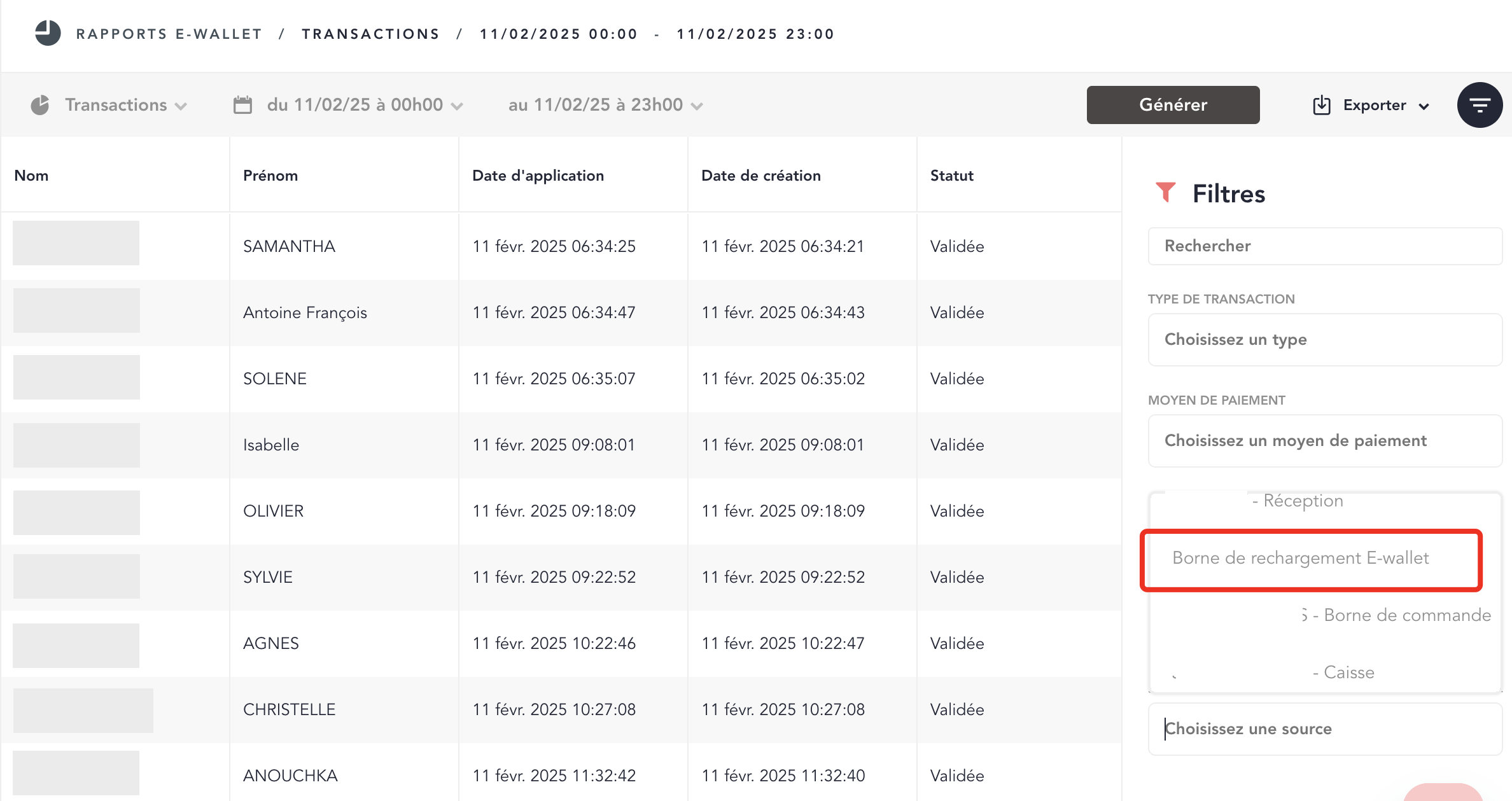The height and width of the screenshot is (801, 1512).
Task: Click the export download icon
Action: [1322, 105]
